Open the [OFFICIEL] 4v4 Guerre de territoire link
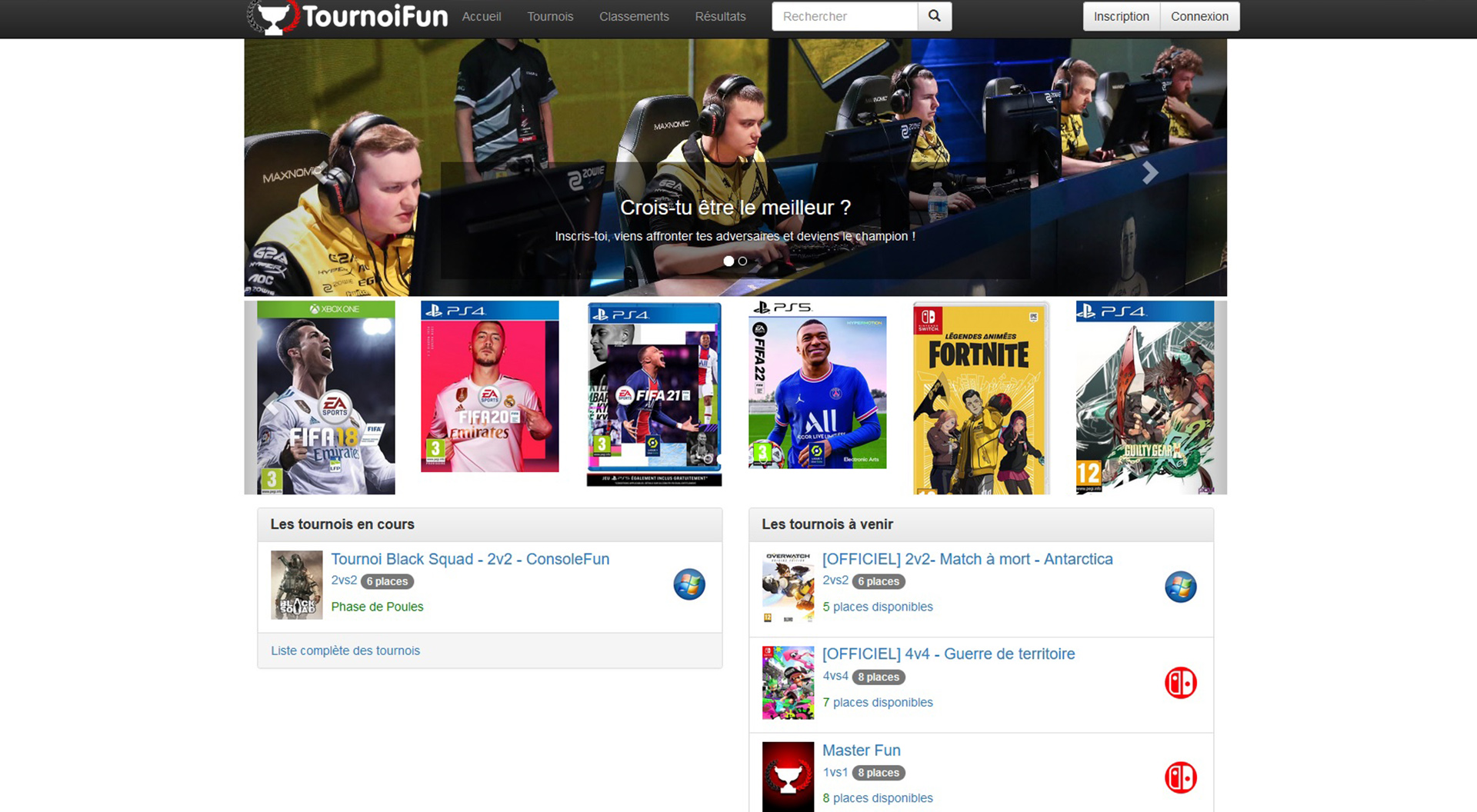Viewport: 1477px width, 812px height. 949,654
